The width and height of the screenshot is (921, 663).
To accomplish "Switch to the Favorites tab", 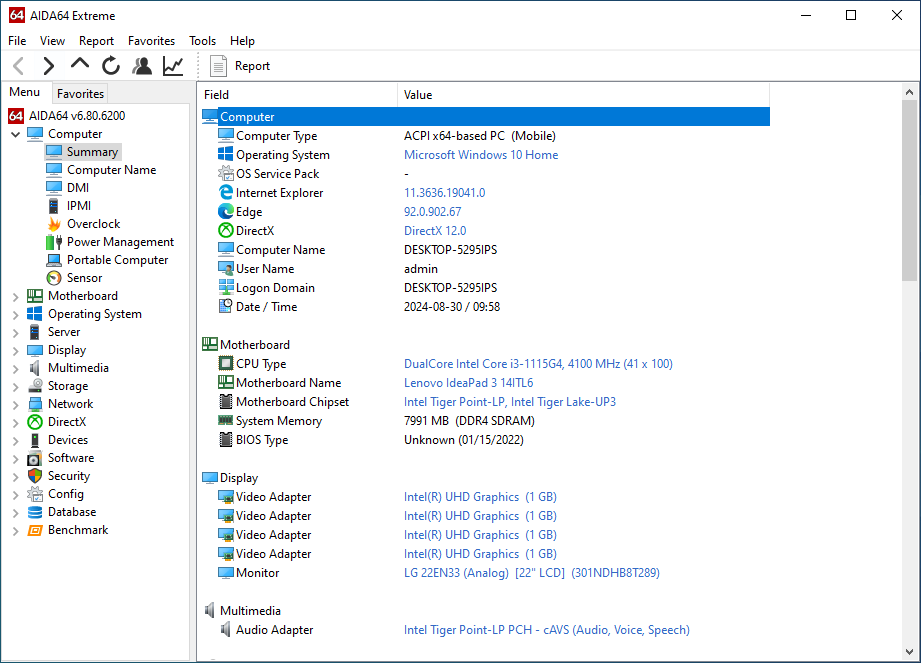I will click(x=80, y=94).
